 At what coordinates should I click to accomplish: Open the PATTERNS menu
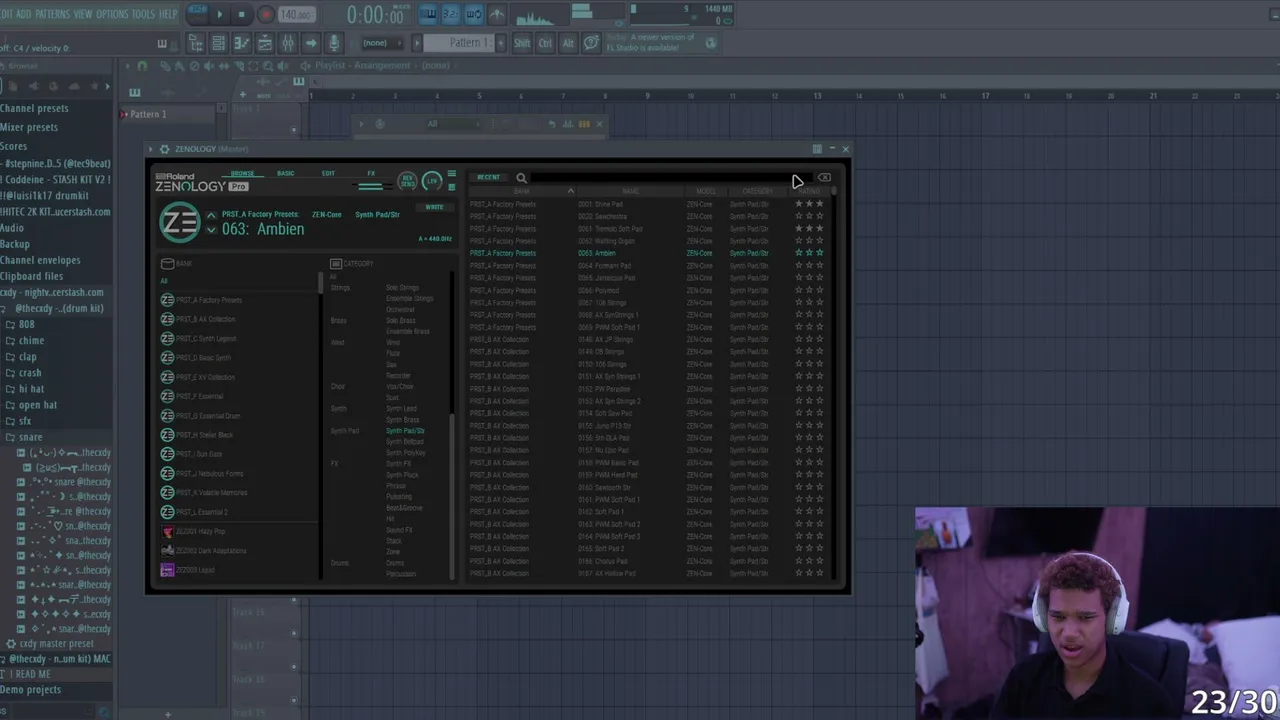(x=52, y=14)
